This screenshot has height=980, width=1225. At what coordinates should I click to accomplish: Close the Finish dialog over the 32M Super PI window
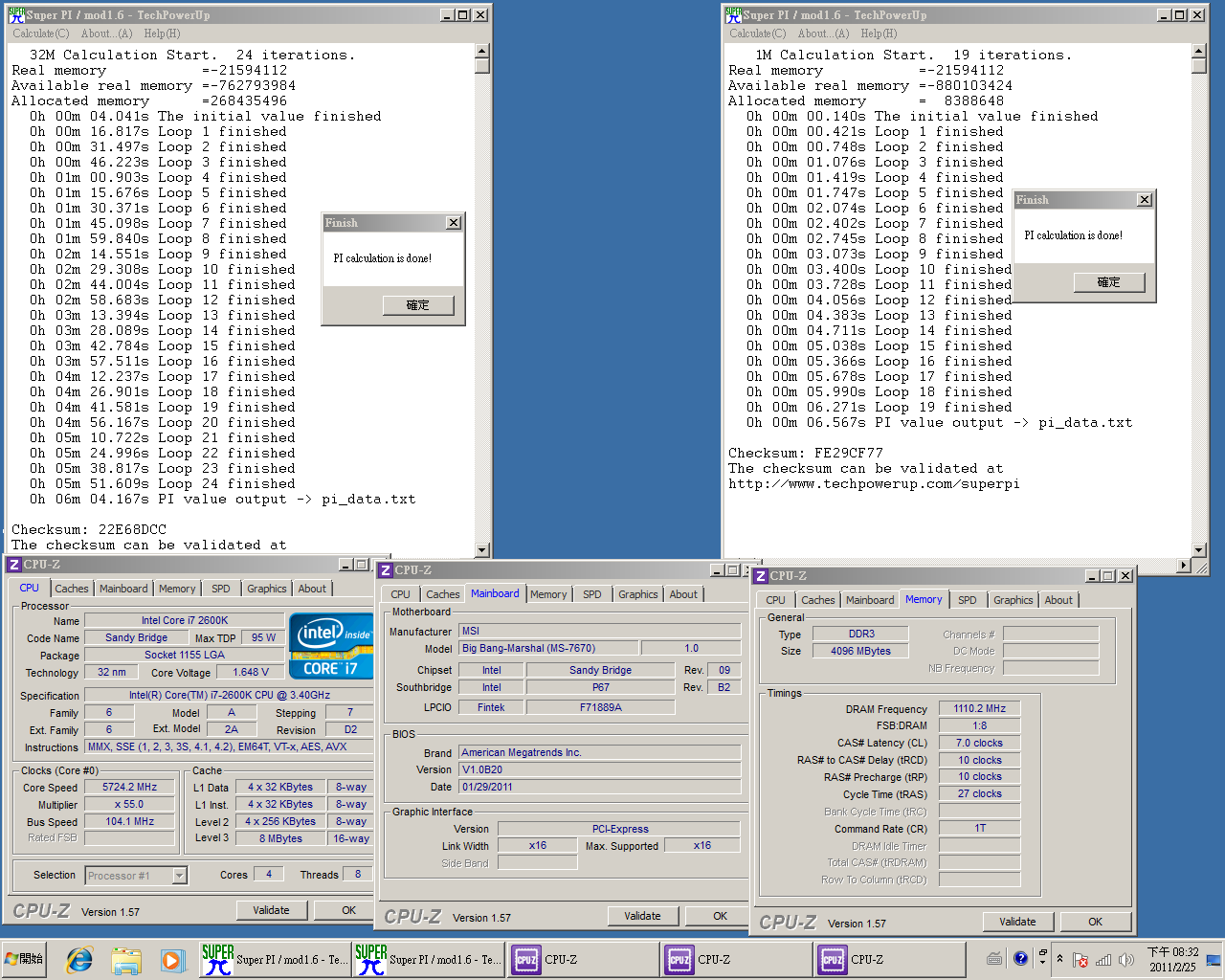click(454, 223)
